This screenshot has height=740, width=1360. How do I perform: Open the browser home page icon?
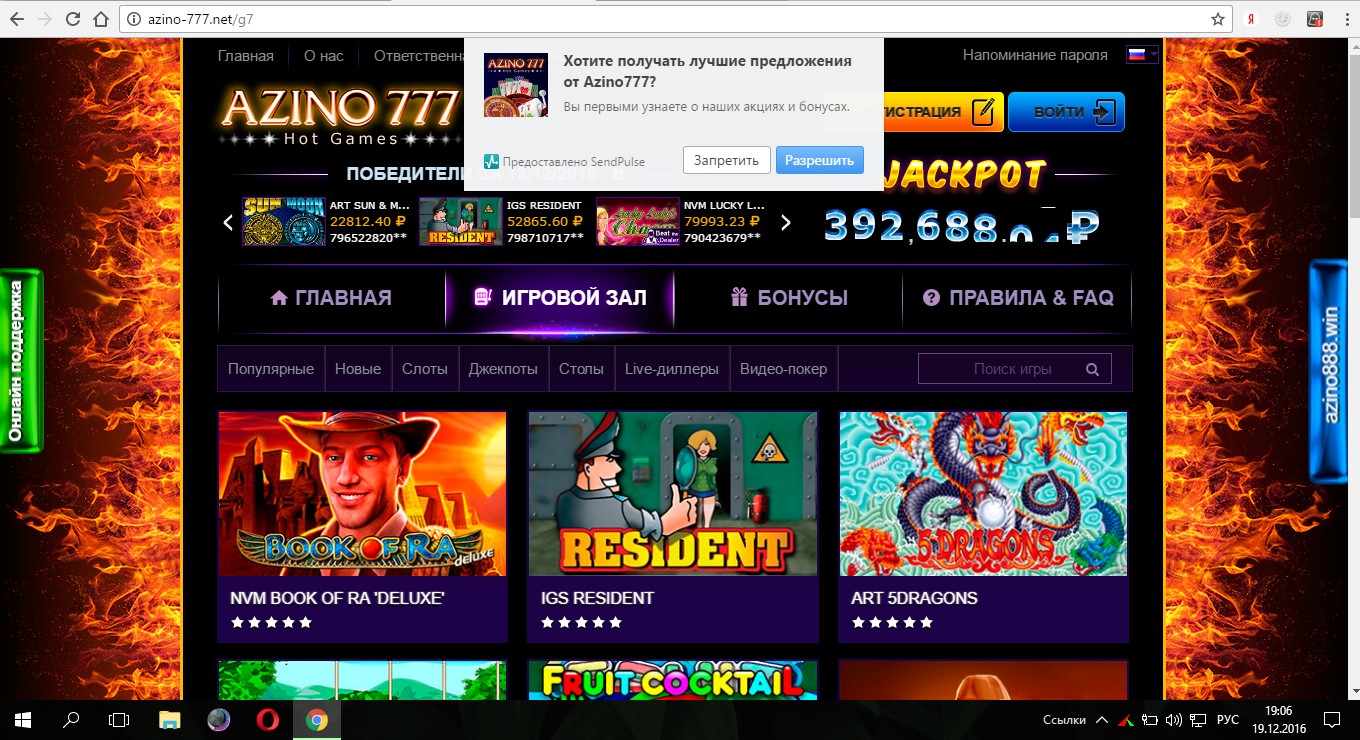coord(100,19)
